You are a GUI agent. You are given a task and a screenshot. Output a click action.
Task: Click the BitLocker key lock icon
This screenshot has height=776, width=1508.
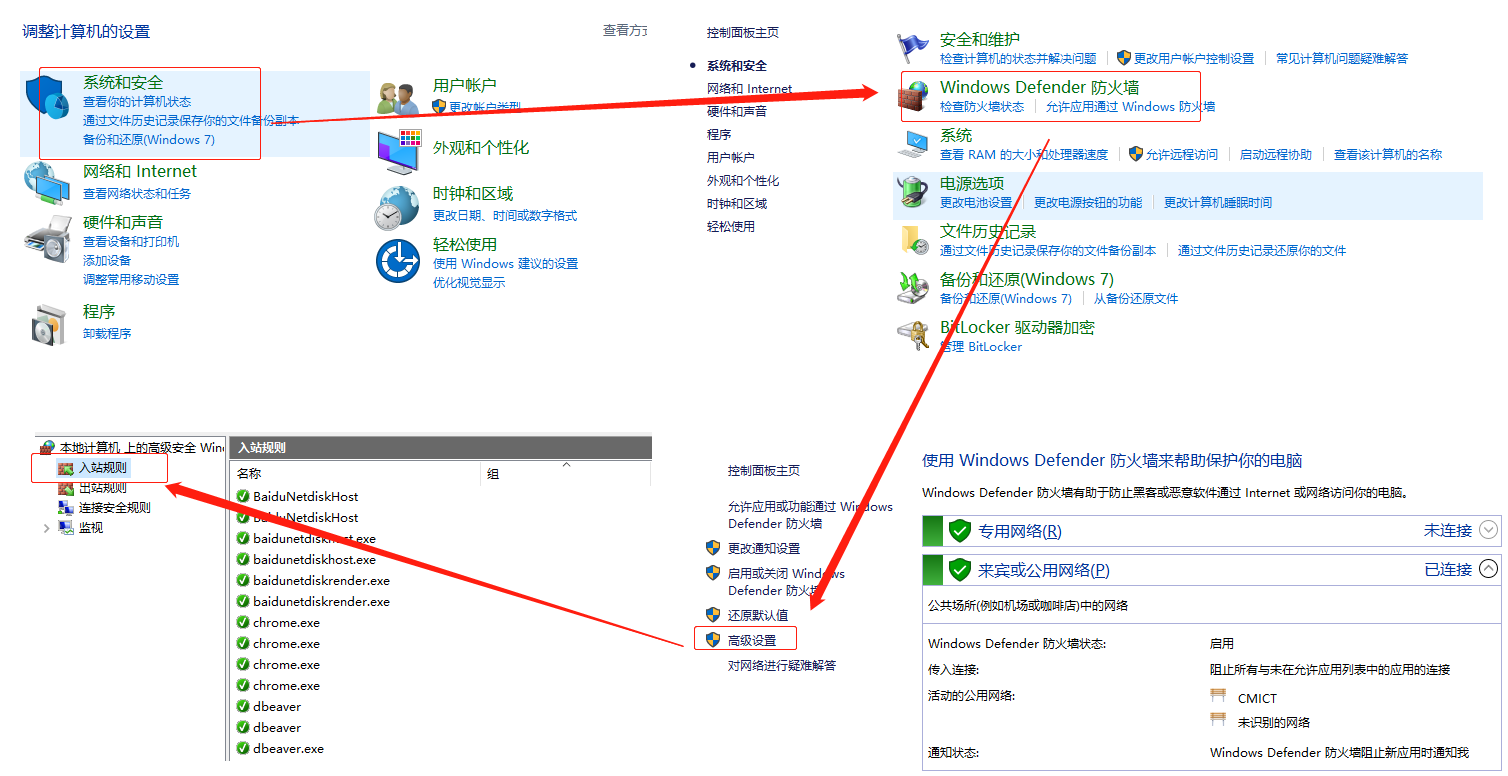click(913, 336)
